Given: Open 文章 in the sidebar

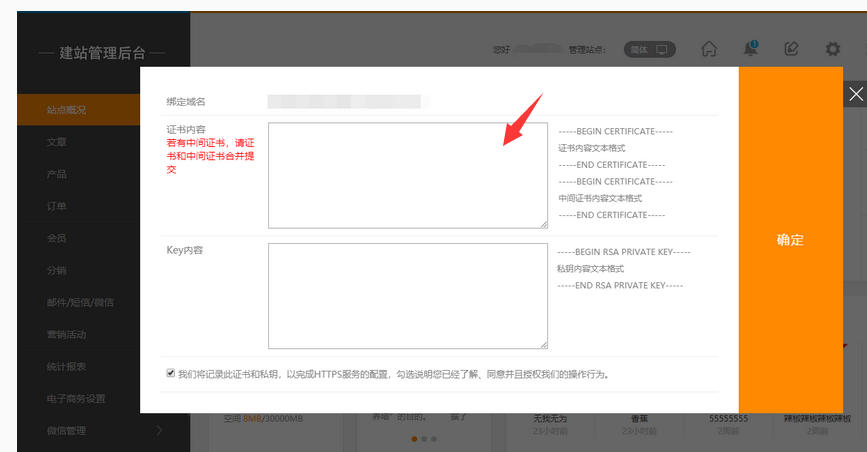Looking at the screenshot, I should (56, 142).
